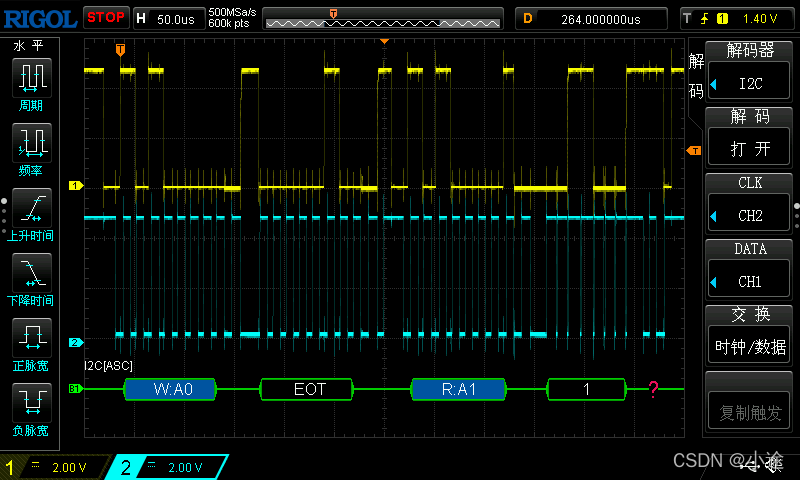
Task: Click the orange T trigger position marker on waveform
Action: pyautogui.click(x=120, y=49)
